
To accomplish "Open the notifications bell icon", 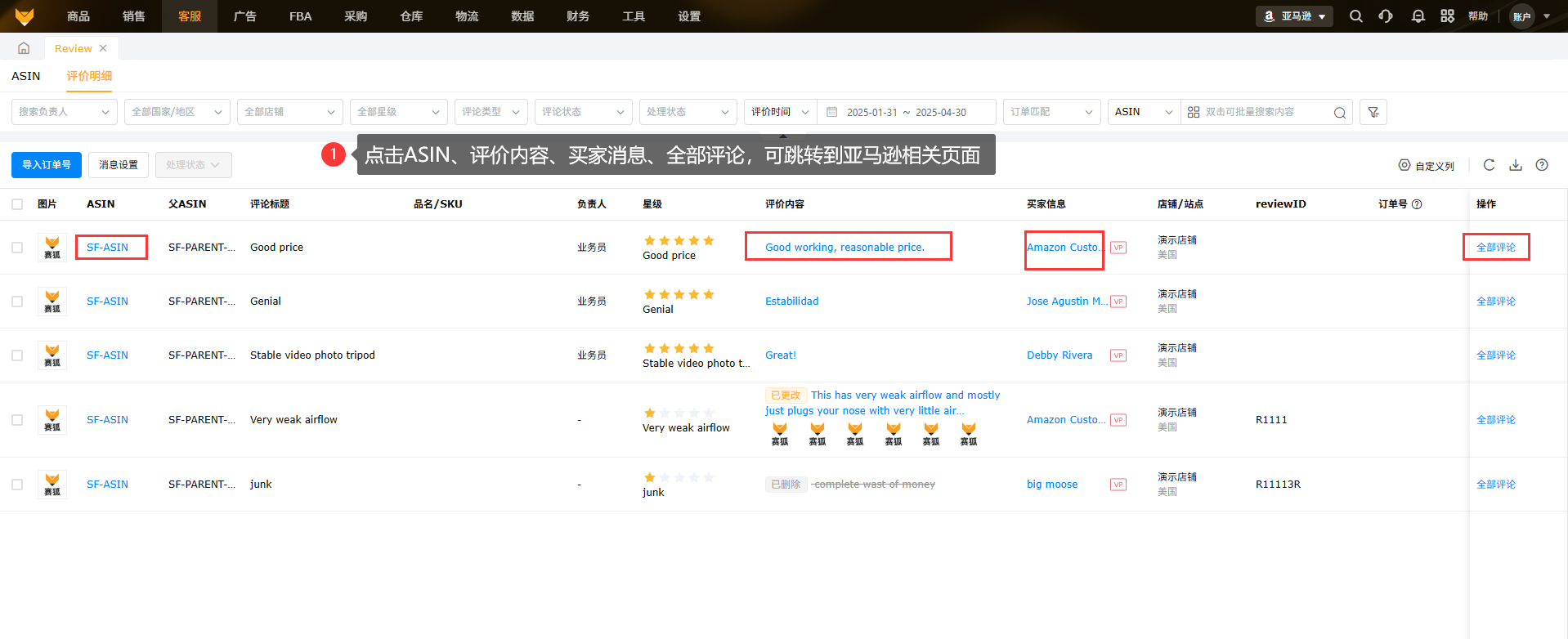I will [1418, 16].
